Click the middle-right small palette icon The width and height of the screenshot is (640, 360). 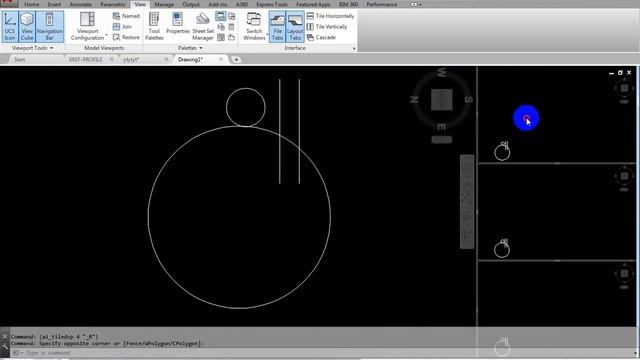point(231,27)
